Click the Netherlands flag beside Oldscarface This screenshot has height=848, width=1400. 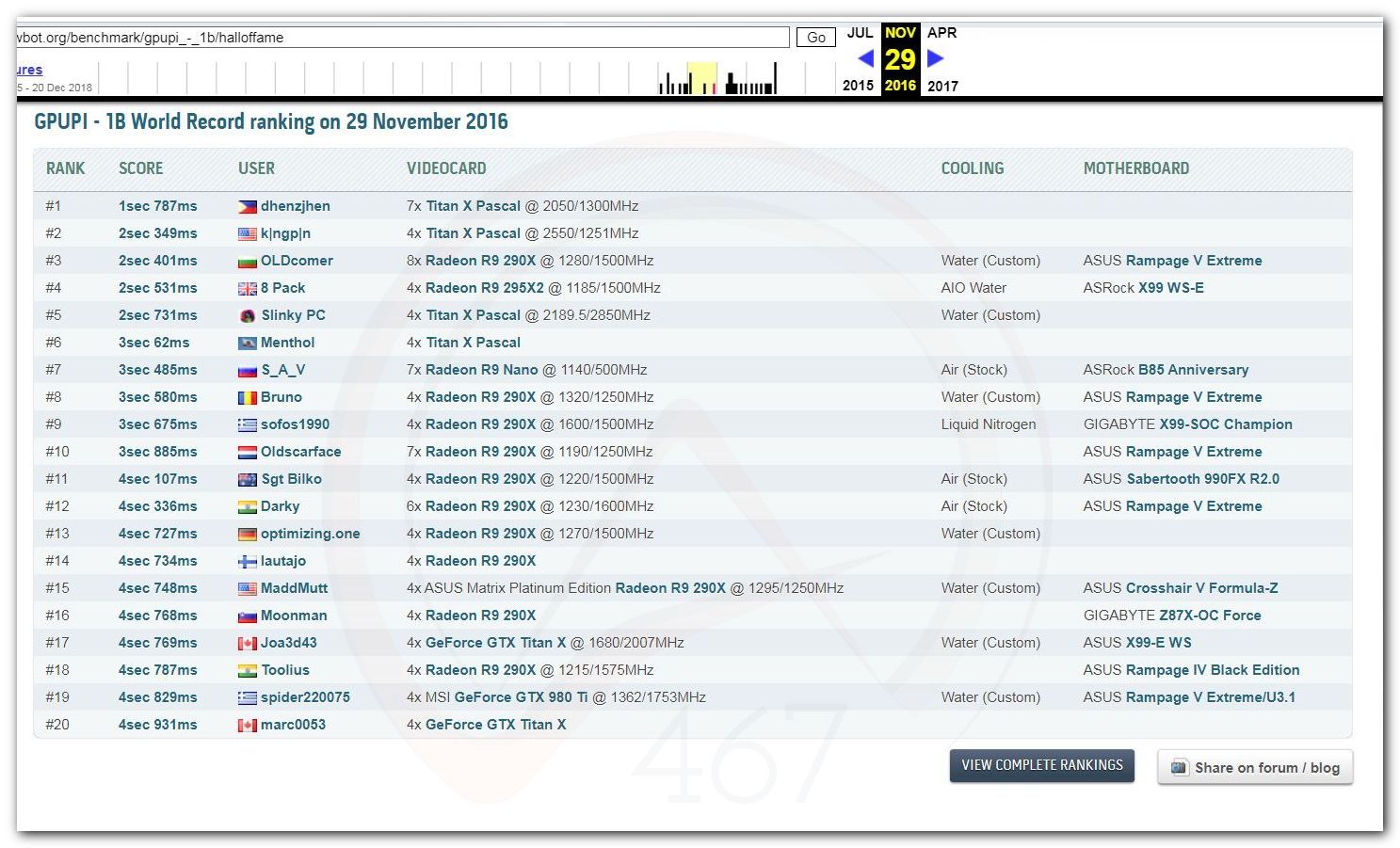tap(247, 452)
